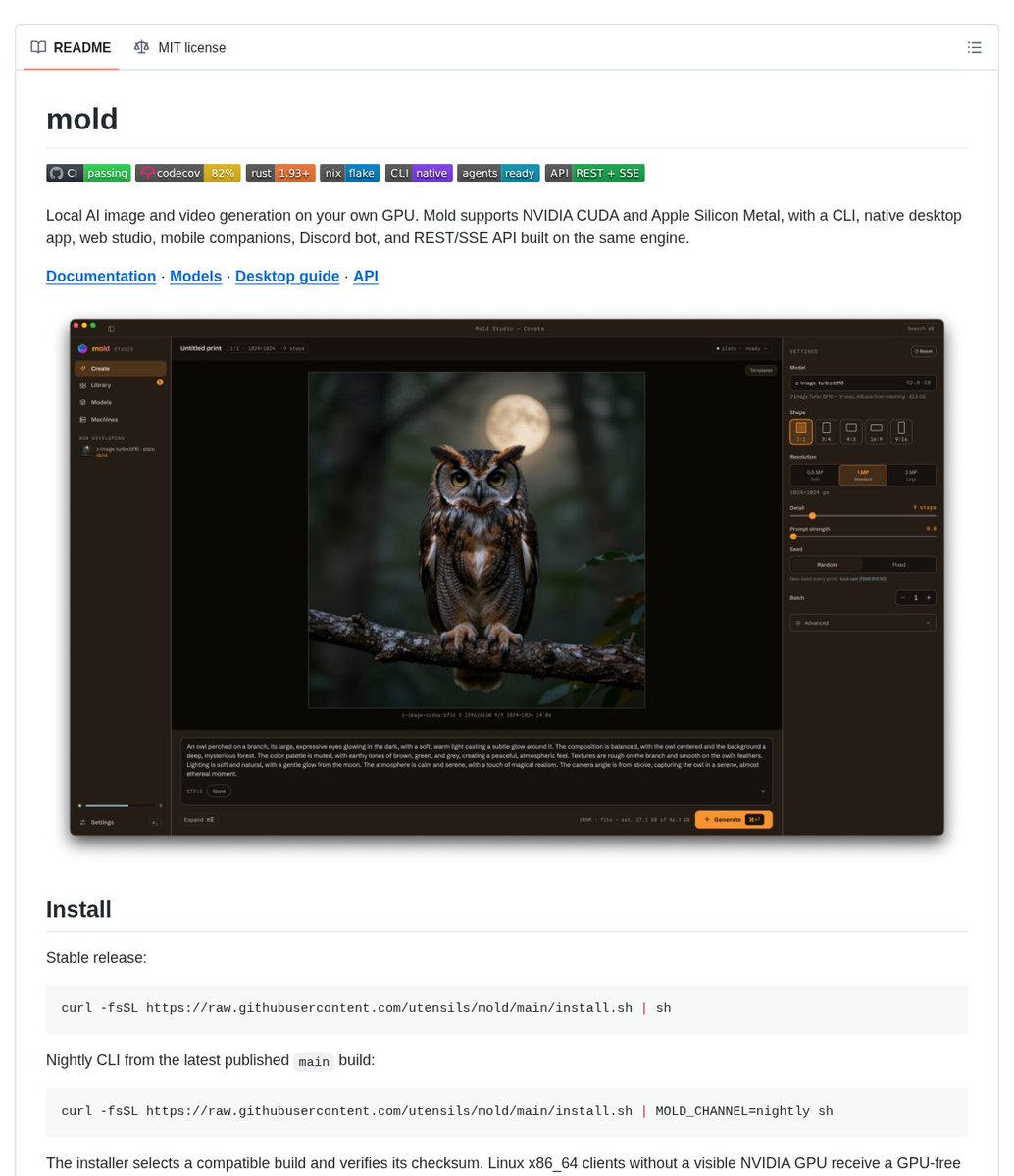Viewport: 1014px width, 1176px height.
Task: Click the CLI native badge
Action: (x=419, y=174)
